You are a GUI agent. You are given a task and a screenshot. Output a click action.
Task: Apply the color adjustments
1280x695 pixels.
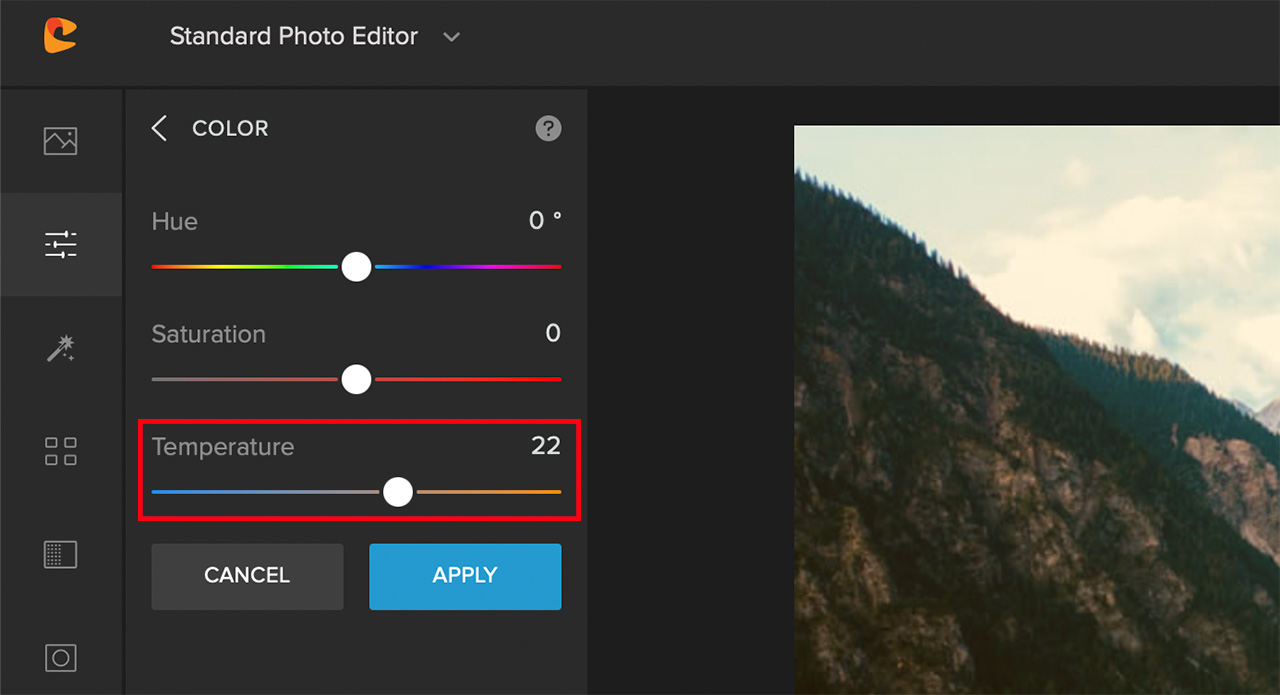464,576
